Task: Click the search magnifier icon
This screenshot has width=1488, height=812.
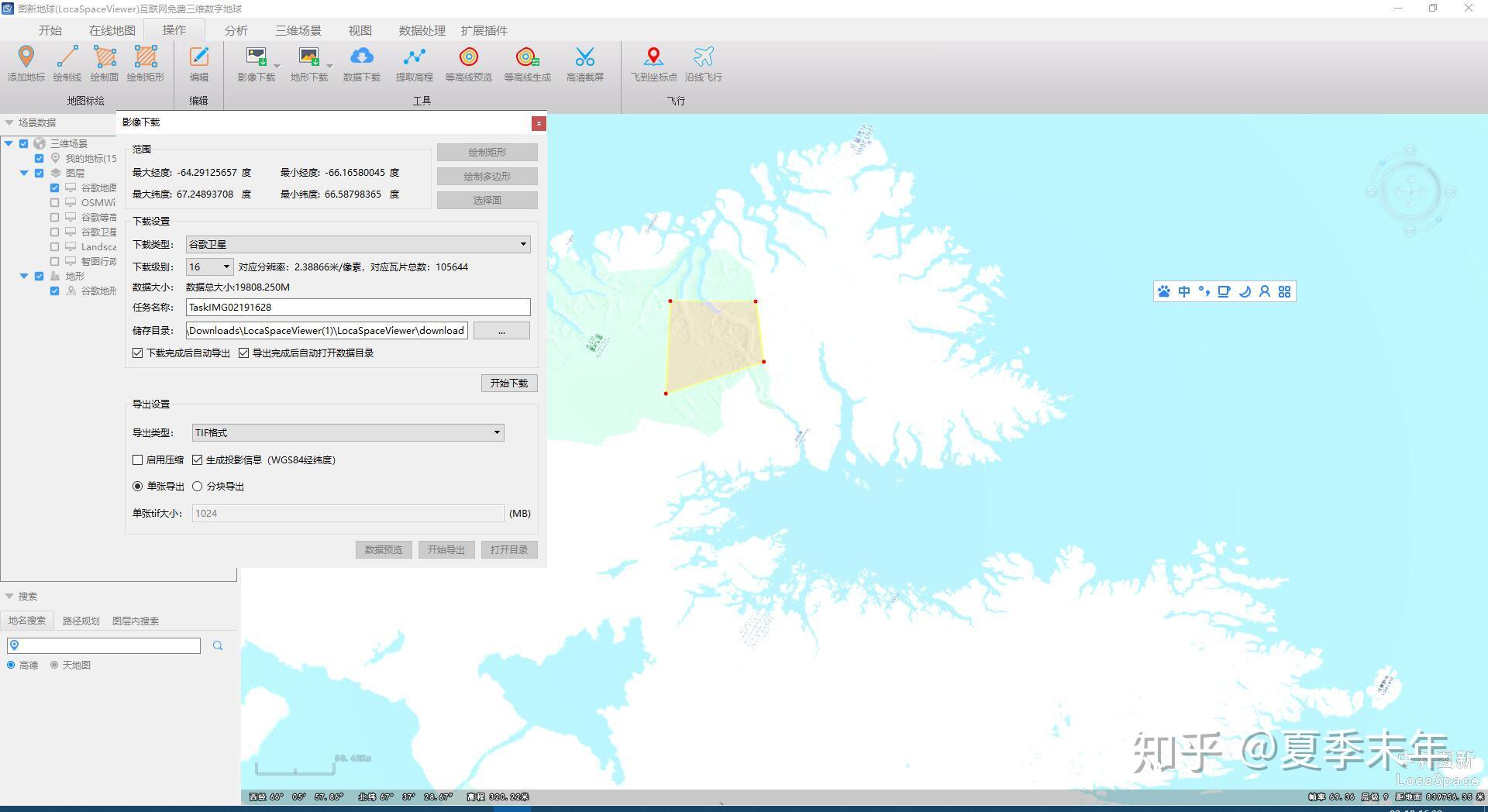Action: [218, 645]
